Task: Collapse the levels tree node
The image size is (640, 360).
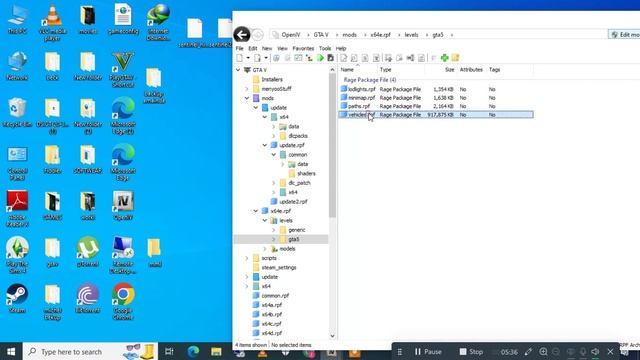Action: pyautogui.click(x=265, y=220)
